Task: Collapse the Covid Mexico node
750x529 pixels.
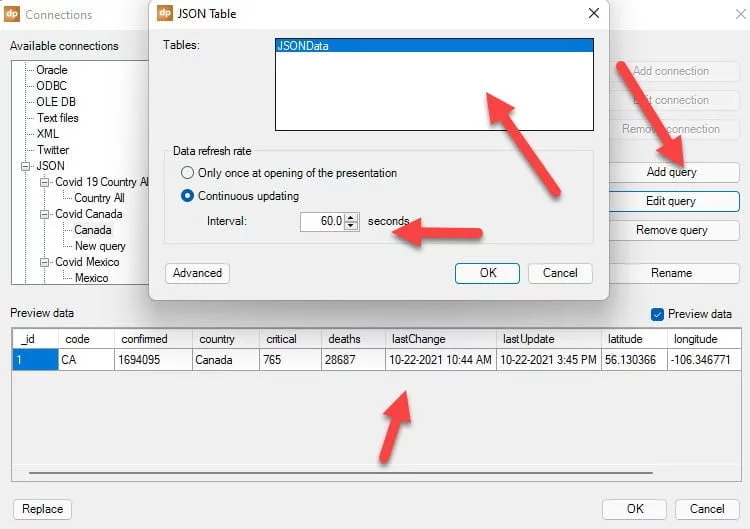Action: point(44,263)
